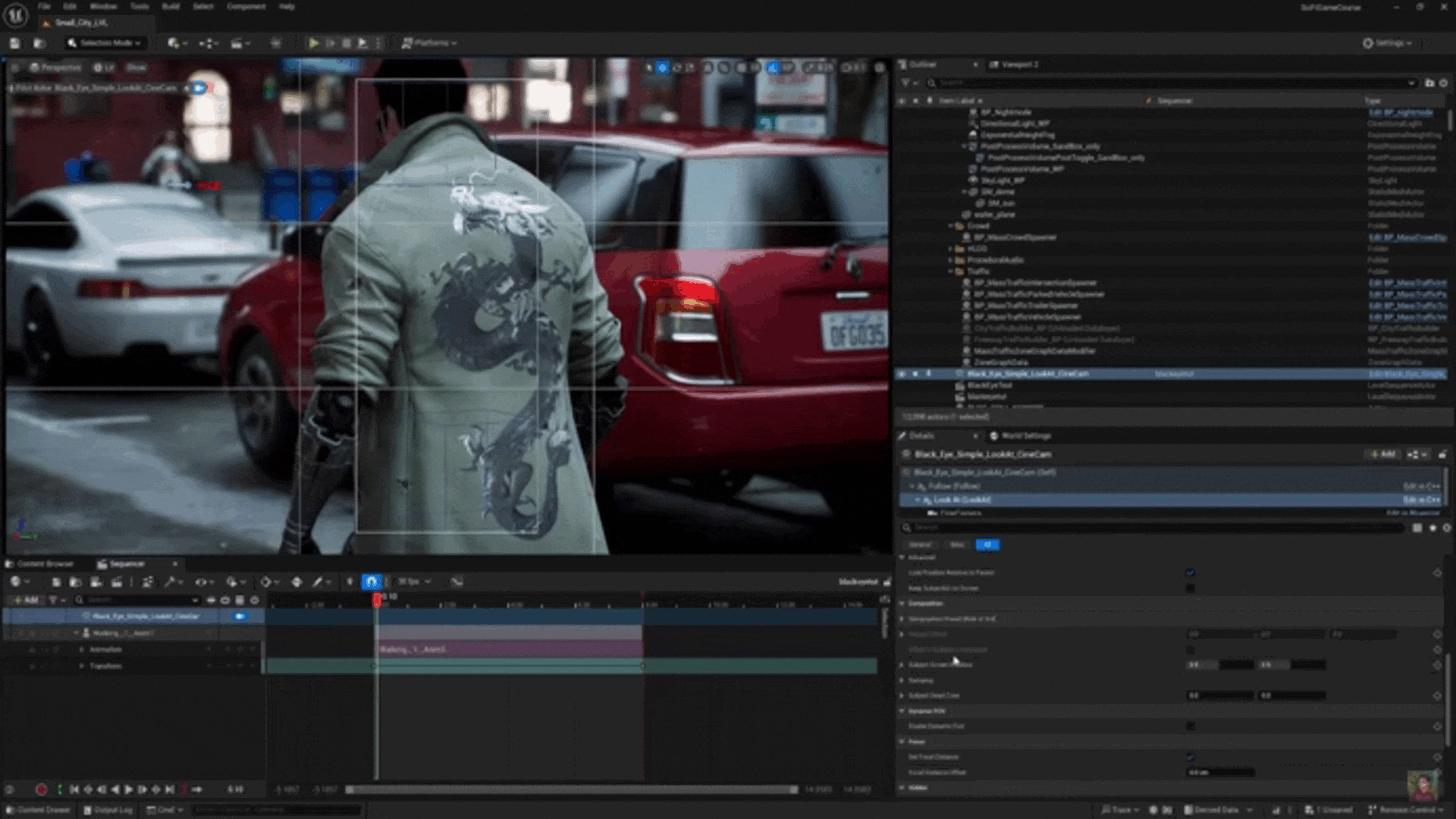This screenshot has height=819, width=1456.
Task: Lock the Details panel with lock icon
Action: (x=1442, y=454)
